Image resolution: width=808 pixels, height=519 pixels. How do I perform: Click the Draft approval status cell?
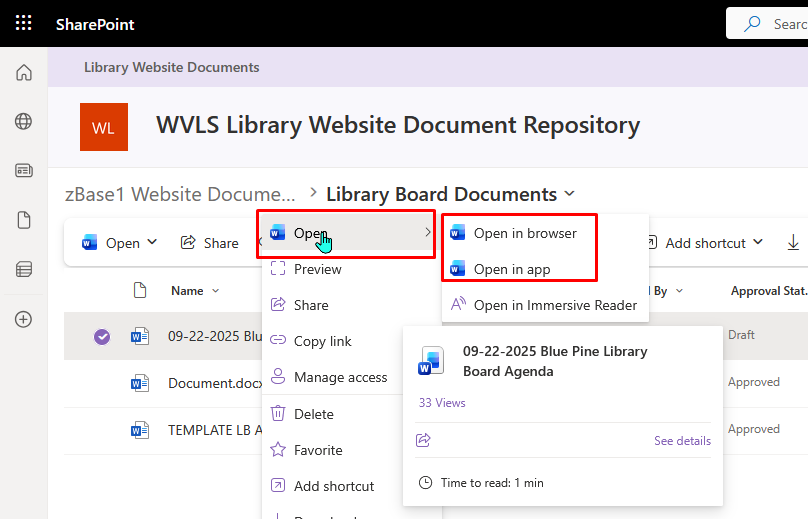tap(742, 335)
